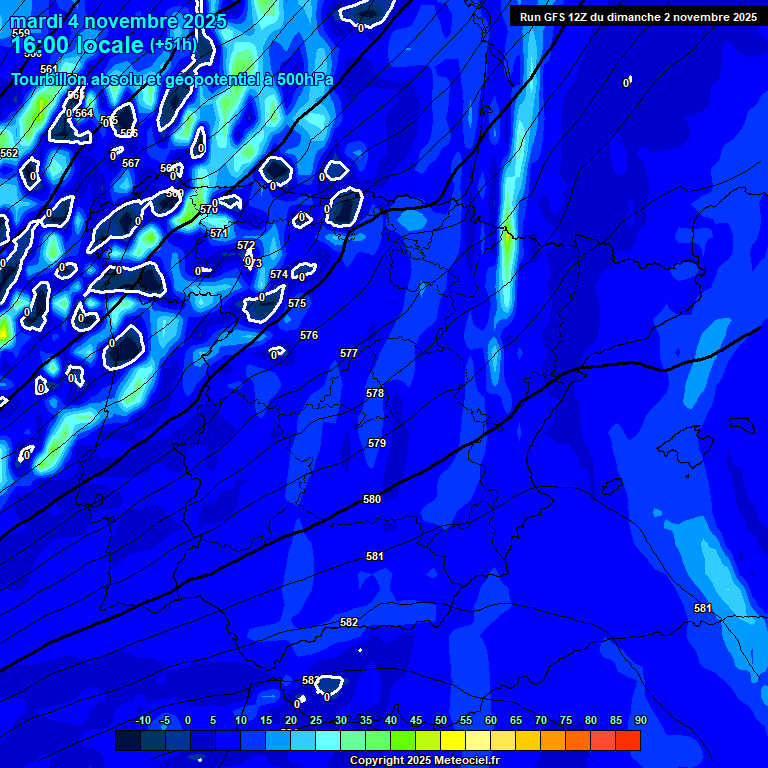768x768 pixels.
Task: Click the 577 geopotential contour label
Action: (349, 353)
